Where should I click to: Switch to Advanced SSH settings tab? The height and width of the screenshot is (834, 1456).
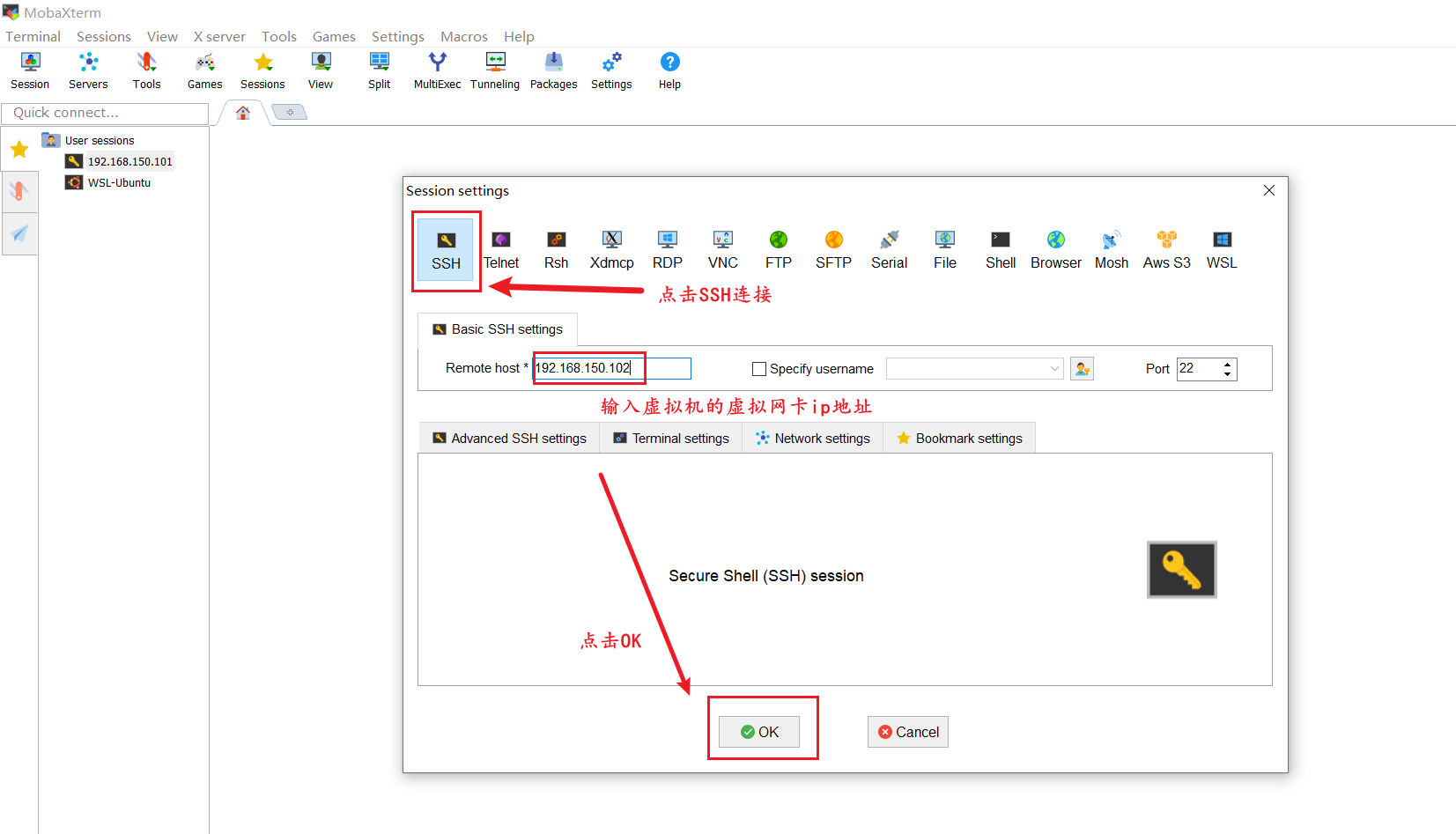pyautogui.click(x=509, y=439)
